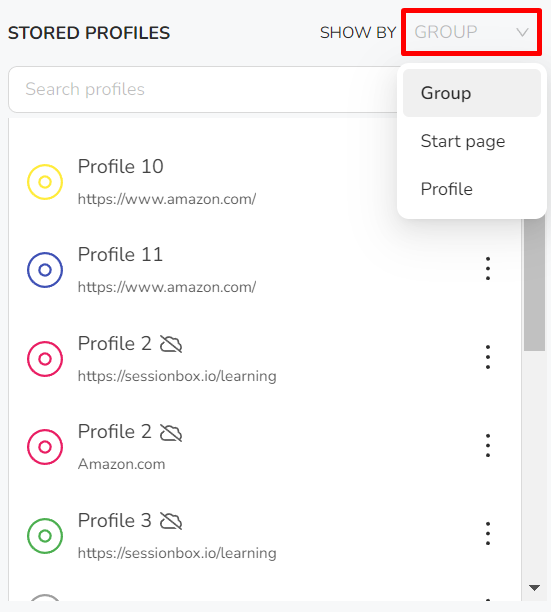Image resolution: width=551 pixels, height=612 pixels.
Task: Click the red icon of Profile 2 Amazon.com
Action: click(45, 447)
